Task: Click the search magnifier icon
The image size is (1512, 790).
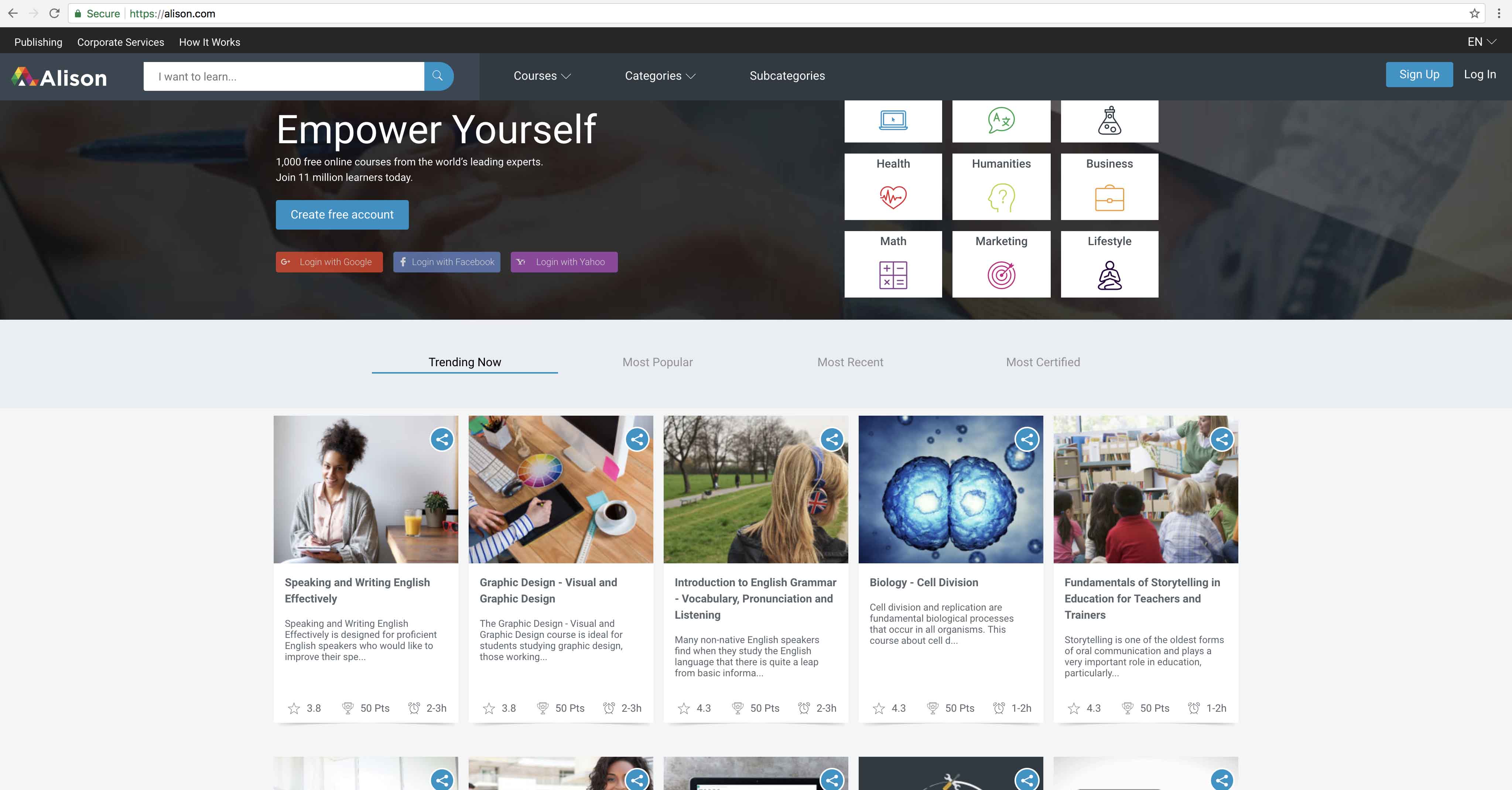Action: click(438, 76)
